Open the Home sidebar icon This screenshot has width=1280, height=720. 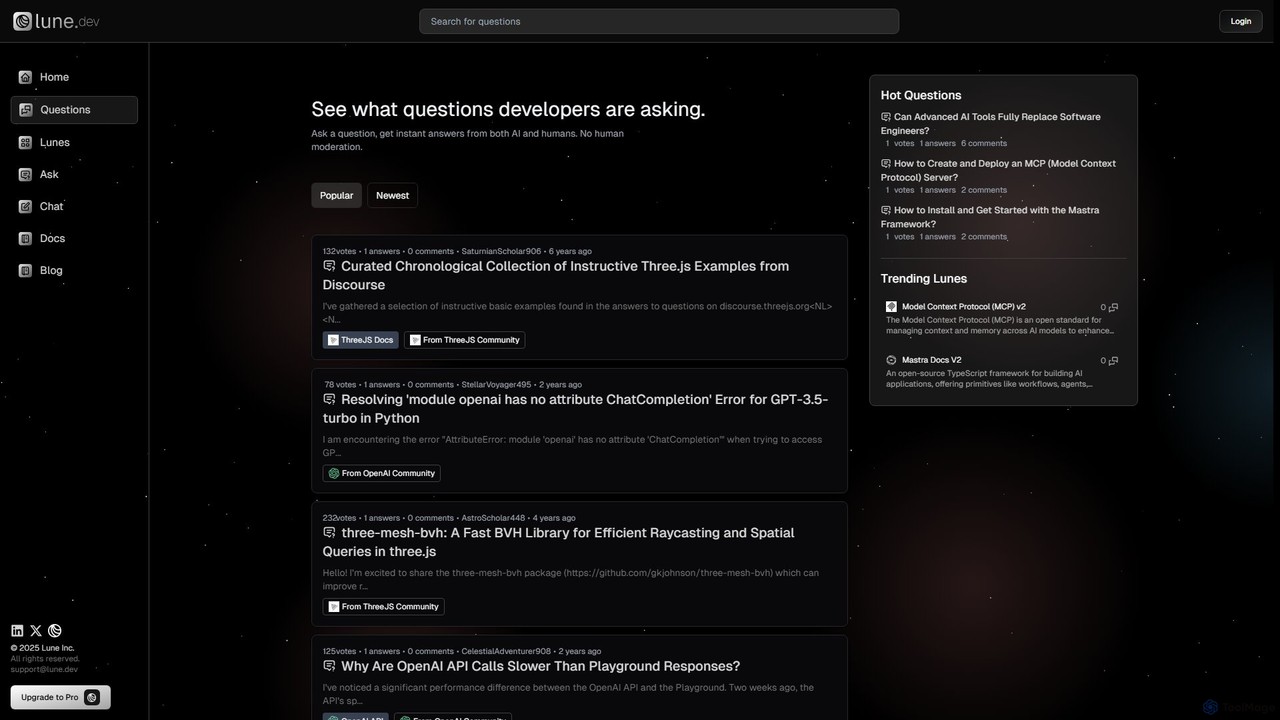(x=25, y=77)
